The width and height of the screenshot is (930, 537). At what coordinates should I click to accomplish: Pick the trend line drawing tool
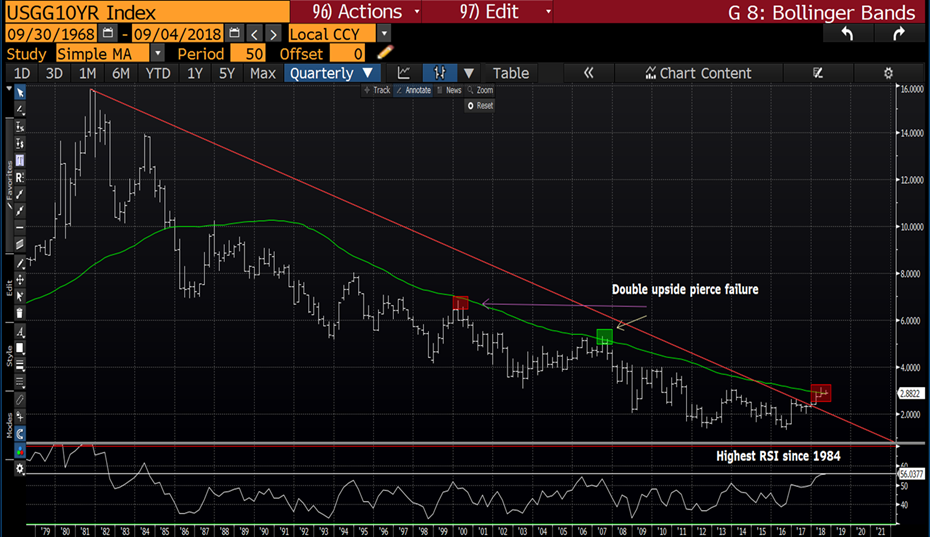pyautogui.click(x=20, y=109)
